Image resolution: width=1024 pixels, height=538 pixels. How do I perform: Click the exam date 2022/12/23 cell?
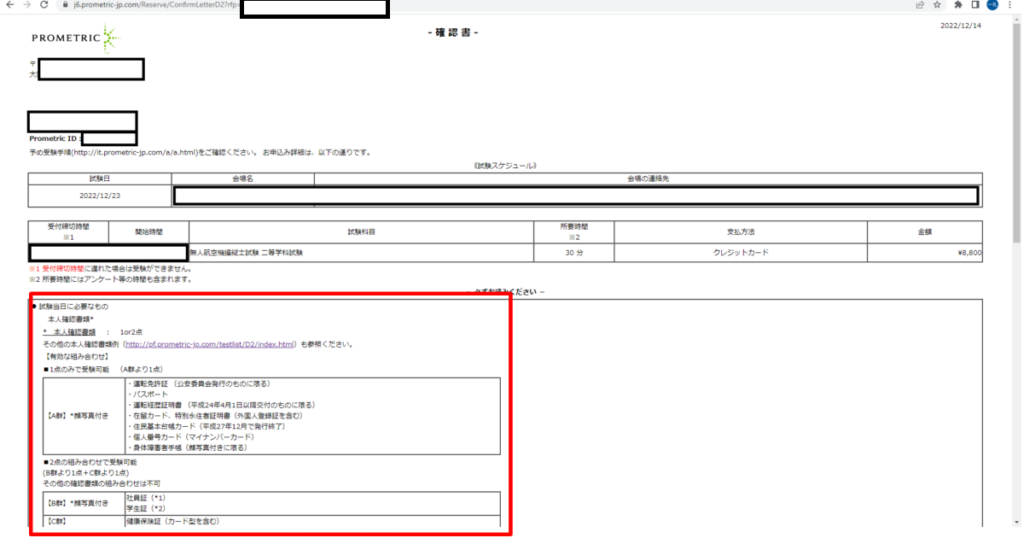point(99,195)
